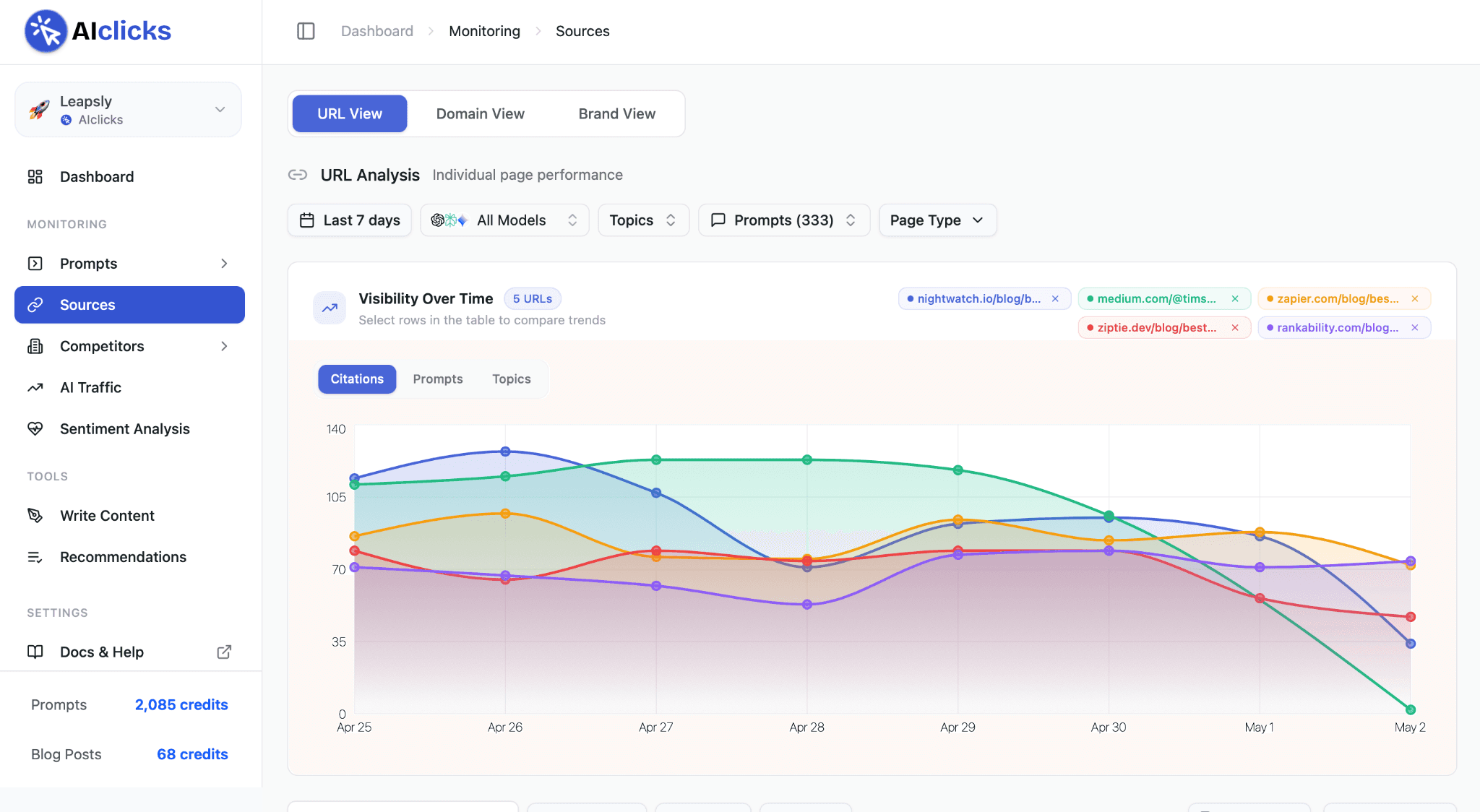Click the Prompts sidebar icon
The height and width of the screenshot is (812, 1480).
[35, 264]
